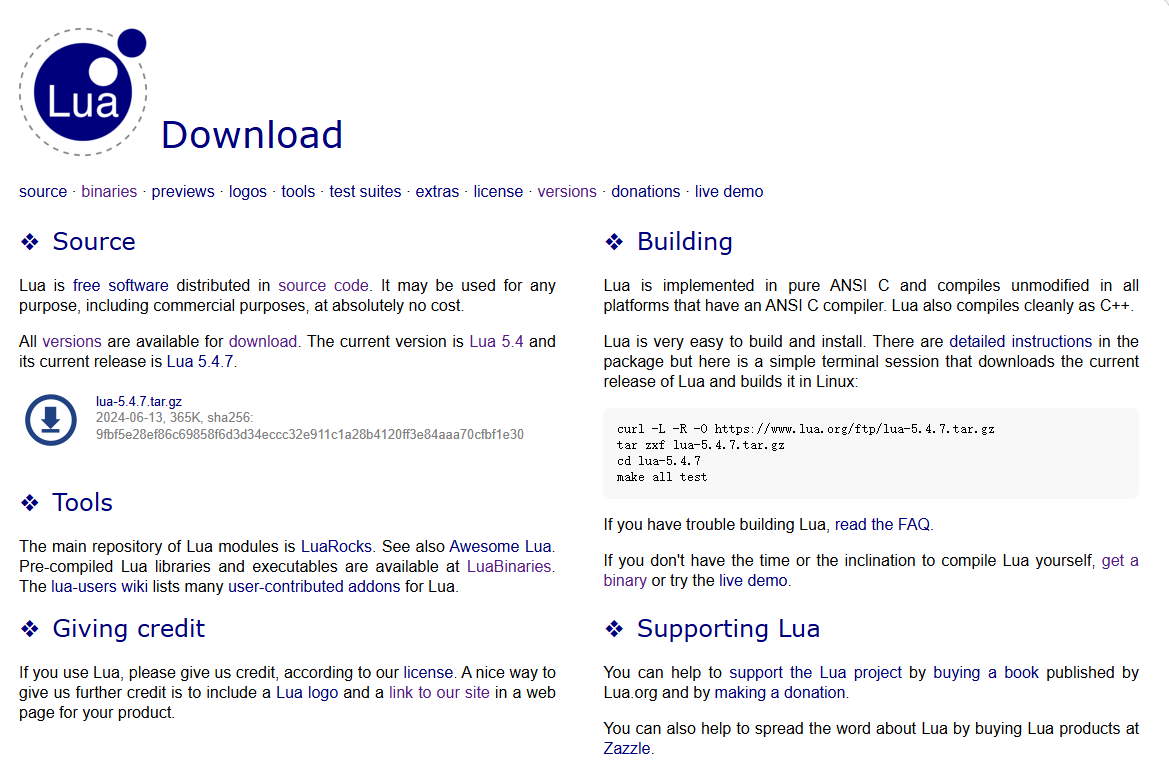The height and width of the screenshot is (773, 1169).
Task: Select tools in the navigation bar
Action: click(x=298, y=192)
